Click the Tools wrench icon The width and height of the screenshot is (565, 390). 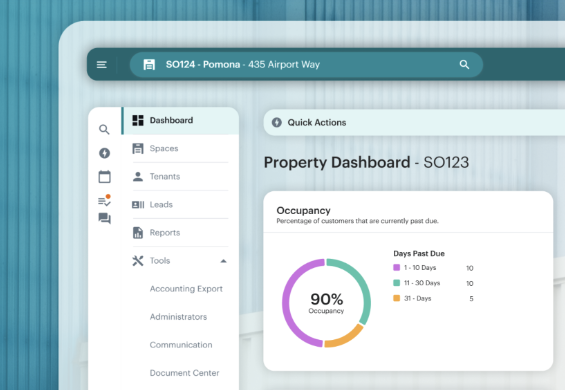pyautogui.click(x=138, y=261)
